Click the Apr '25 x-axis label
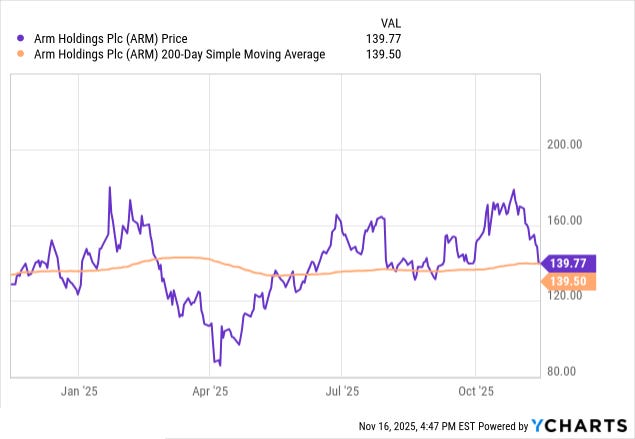Viewport: 635px width, 439px height. click(210, 391)
